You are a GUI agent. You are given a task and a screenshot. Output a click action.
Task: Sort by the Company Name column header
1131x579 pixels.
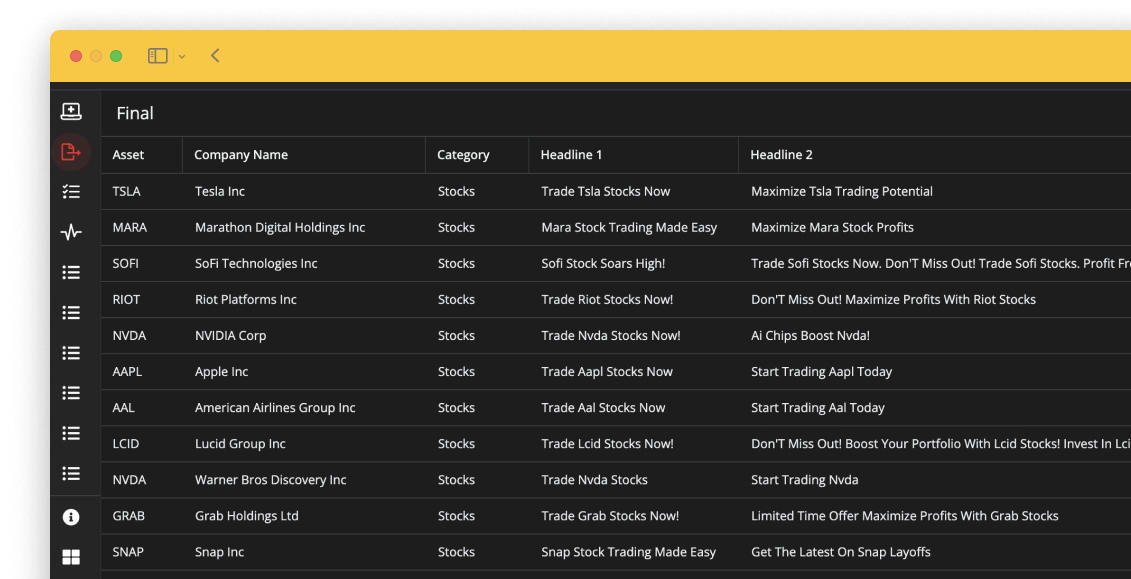tap(241, 155)
